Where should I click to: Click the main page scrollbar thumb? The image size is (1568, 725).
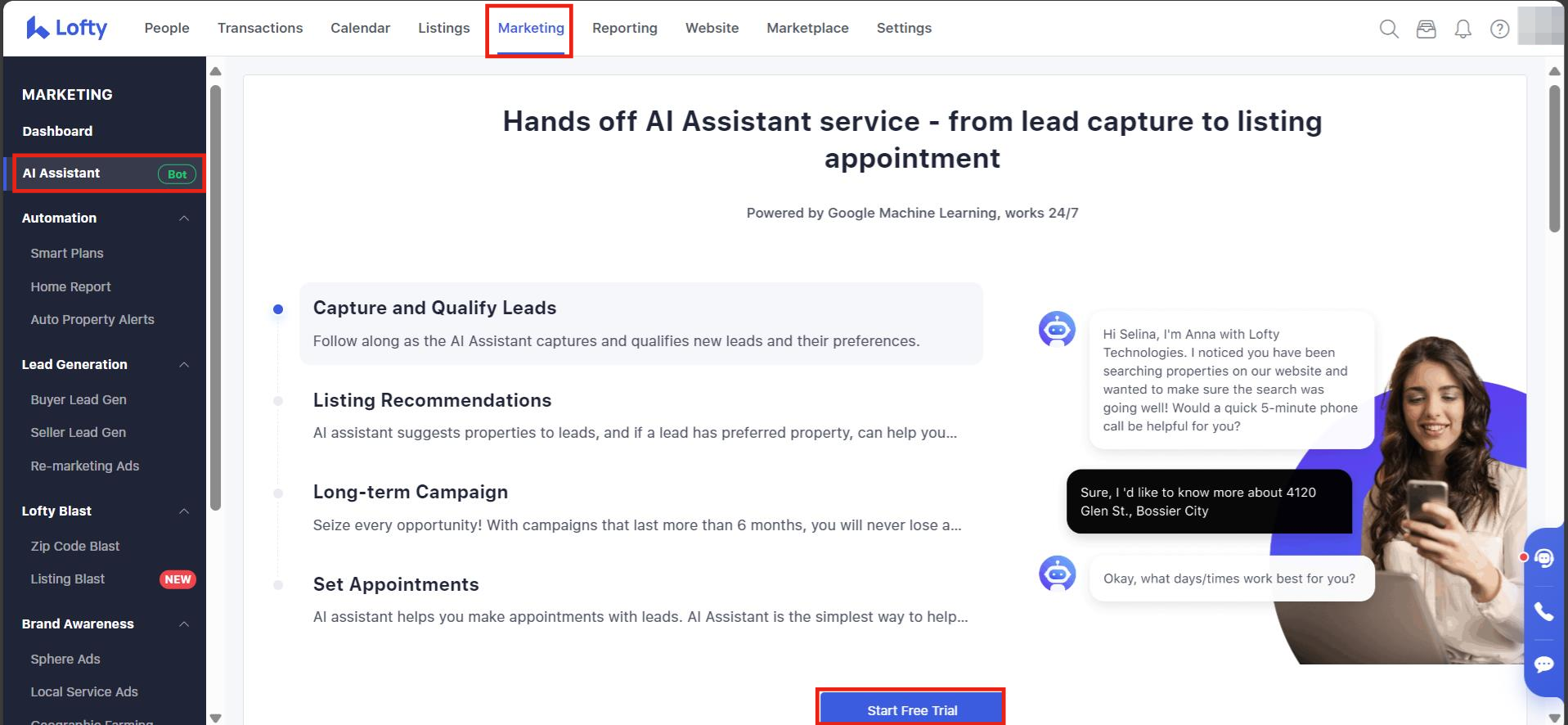coord(1554,159)
